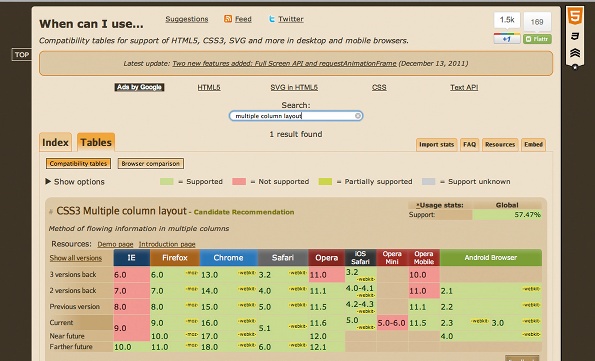Expand the Show options section
This screenshot has height=361, width=595.
75,181
